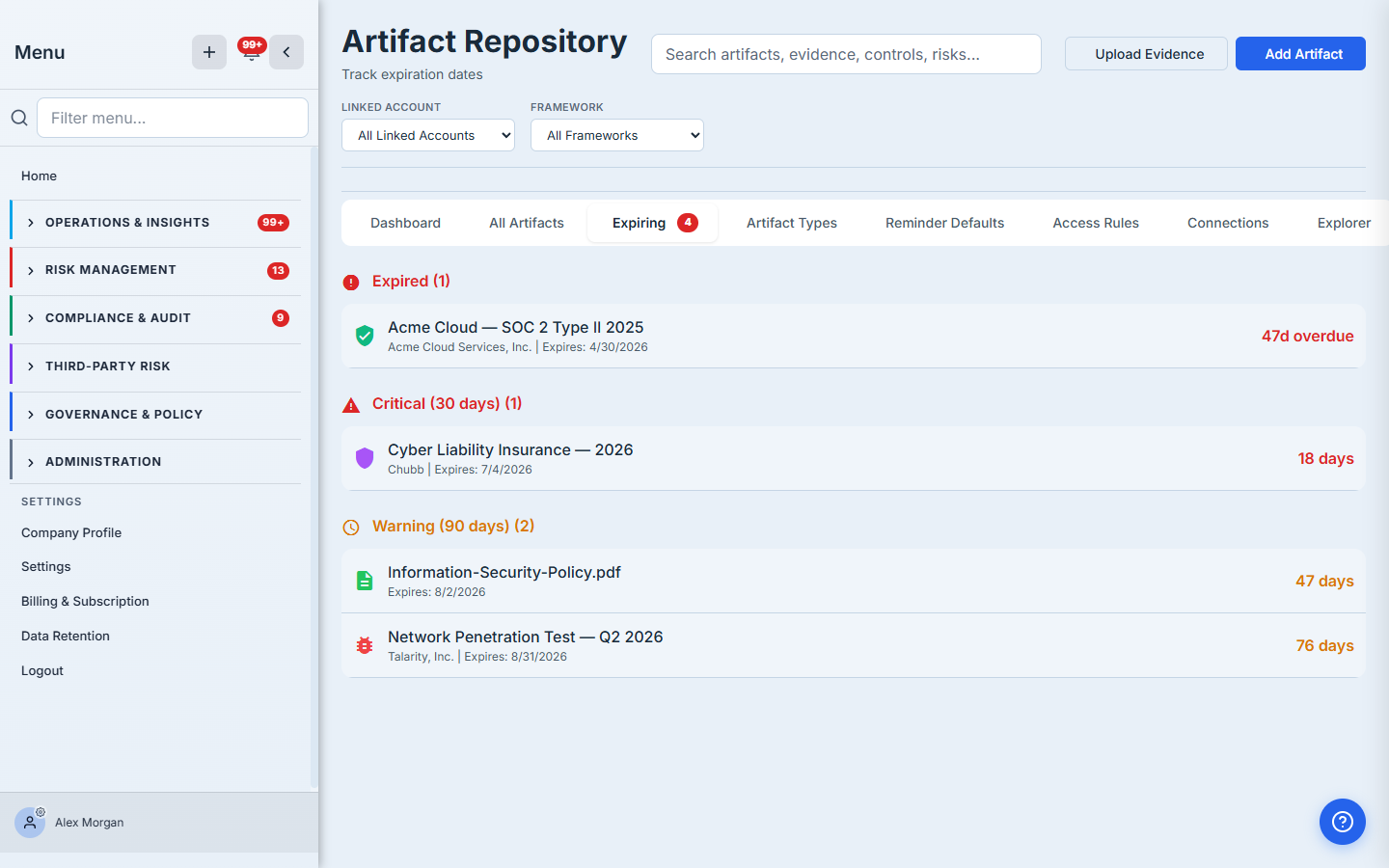Collapse the sidebar with the left chevron
The image size is (1389, 868).
pyautogui.click(x=286, y=52)
